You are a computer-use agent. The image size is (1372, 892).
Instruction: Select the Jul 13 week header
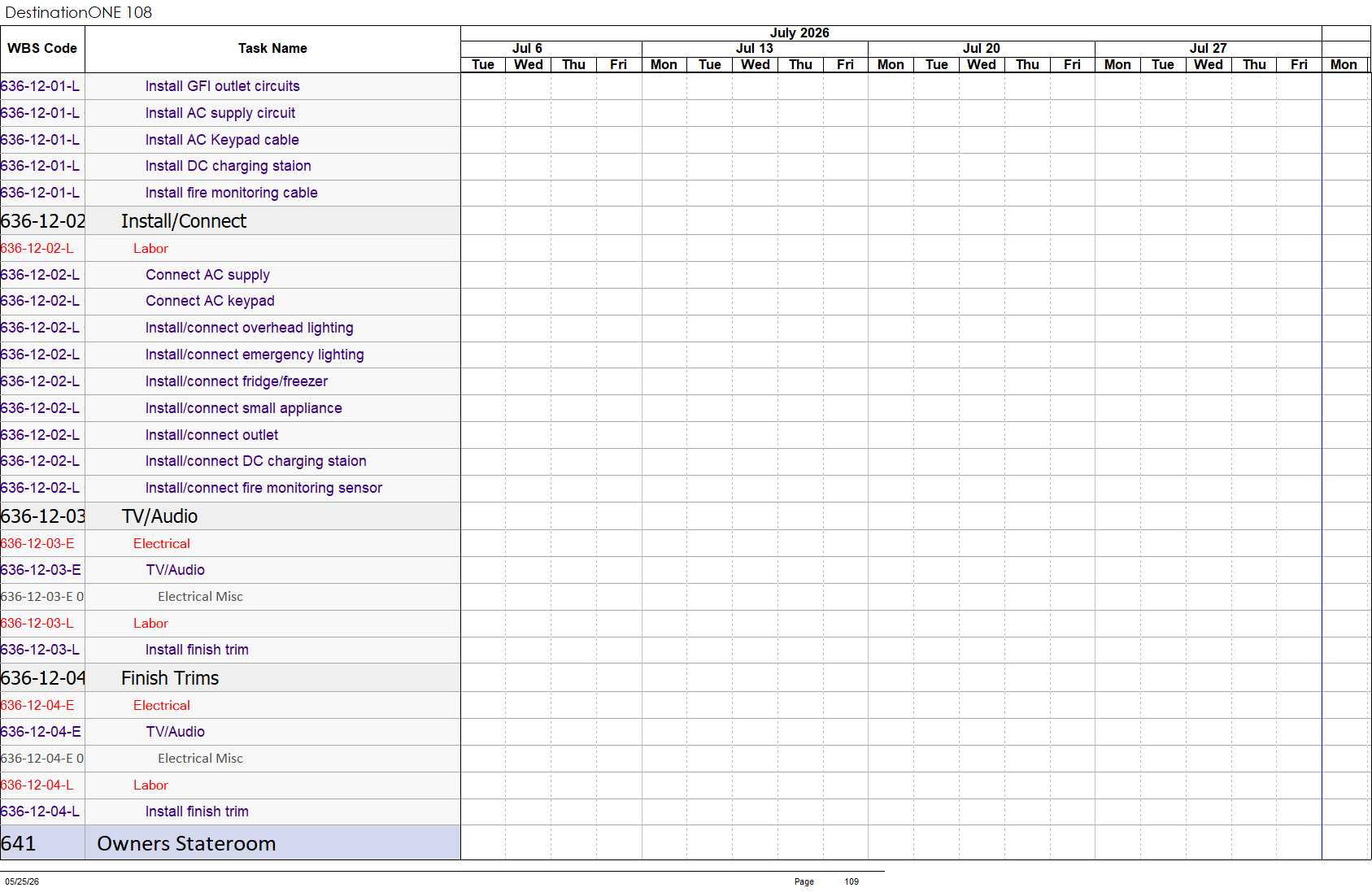coord(755,49)
